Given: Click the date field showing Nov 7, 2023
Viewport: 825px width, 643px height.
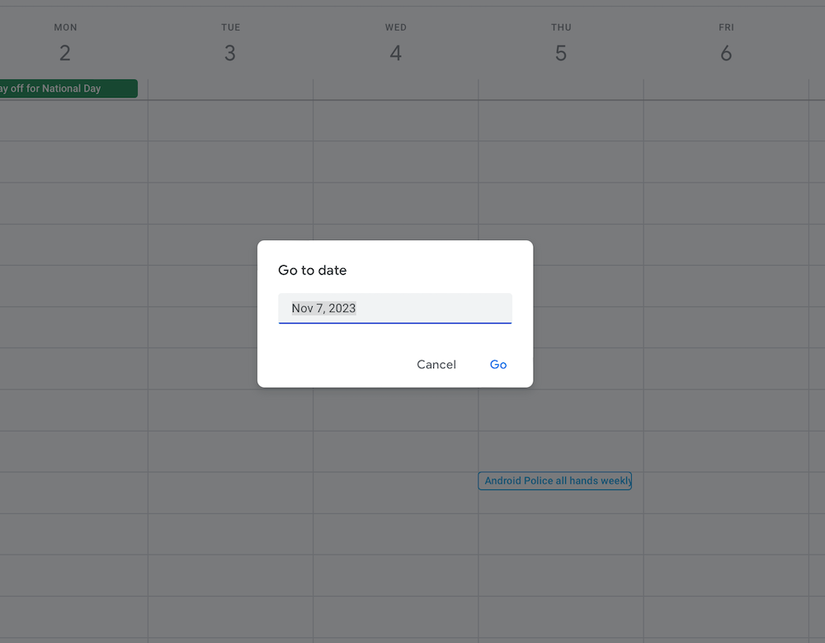Looking at the screenshot, I should 394,308.
